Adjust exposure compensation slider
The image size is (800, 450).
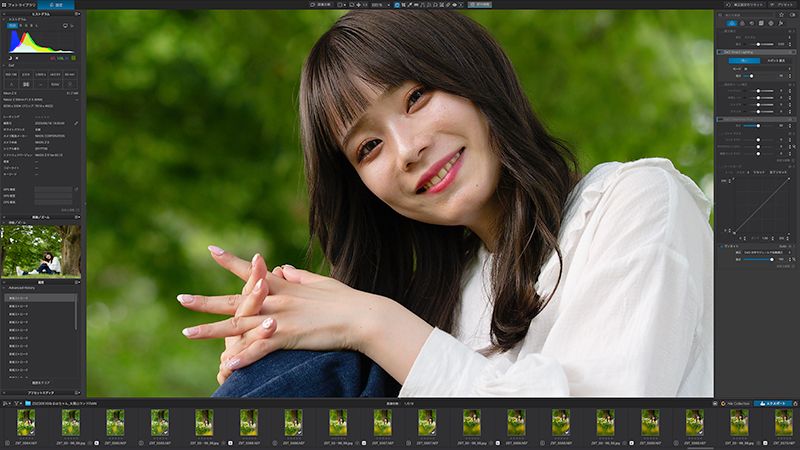click(758, 44)
